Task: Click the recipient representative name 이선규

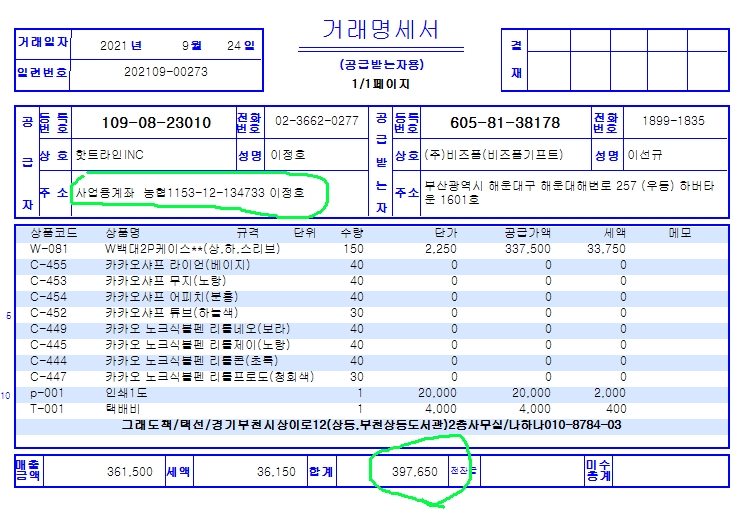Action: [644, 155]
